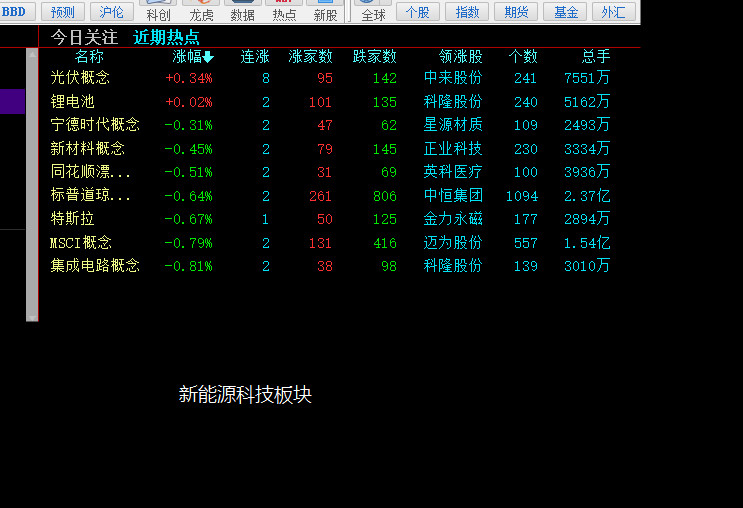Screen dimensions: 743x508
Task: Sort by the 个数 column header
Action: click(523, 57)
